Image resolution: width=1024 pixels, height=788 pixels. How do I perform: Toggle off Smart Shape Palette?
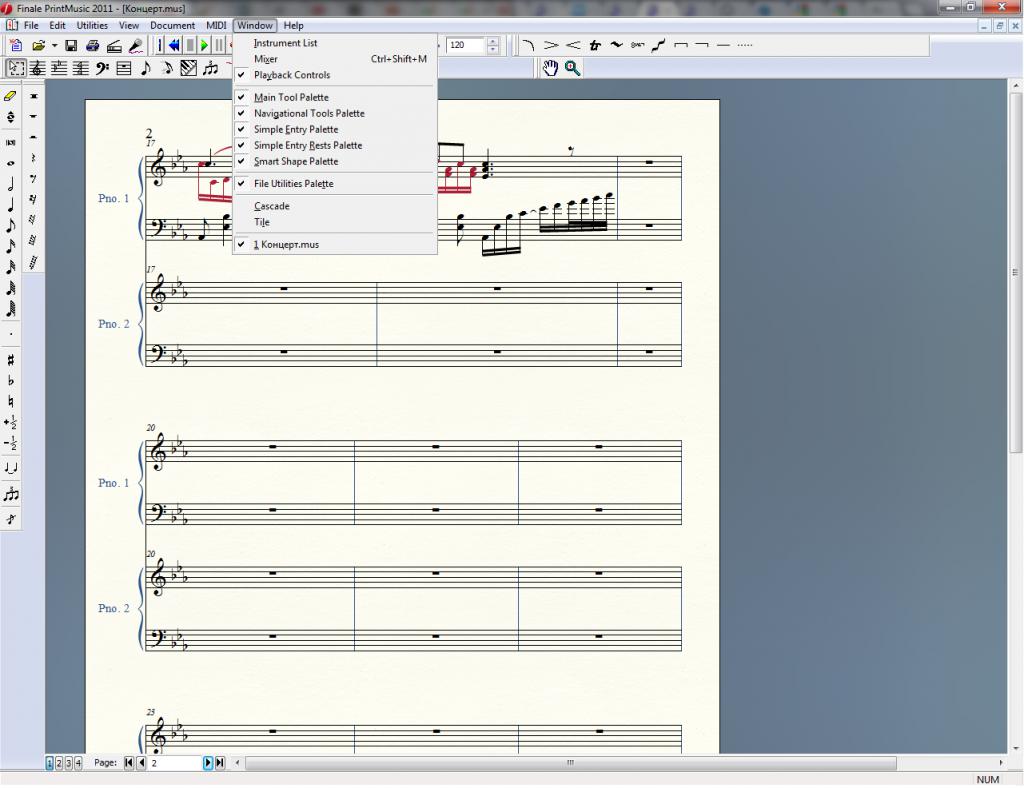pos(296,162)
